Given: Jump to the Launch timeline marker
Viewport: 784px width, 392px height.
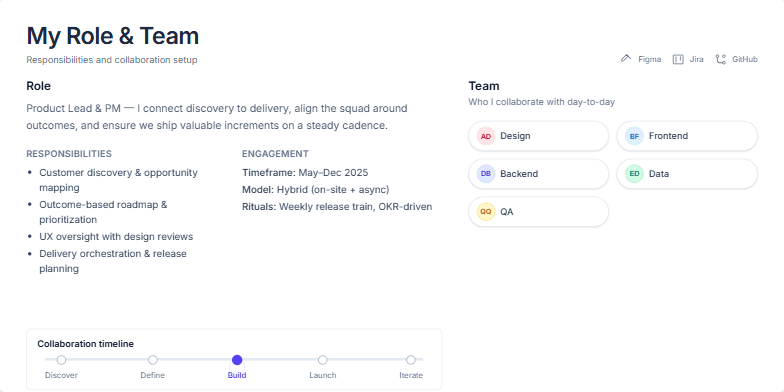Looking at the screenshot, I should (322, 360).
